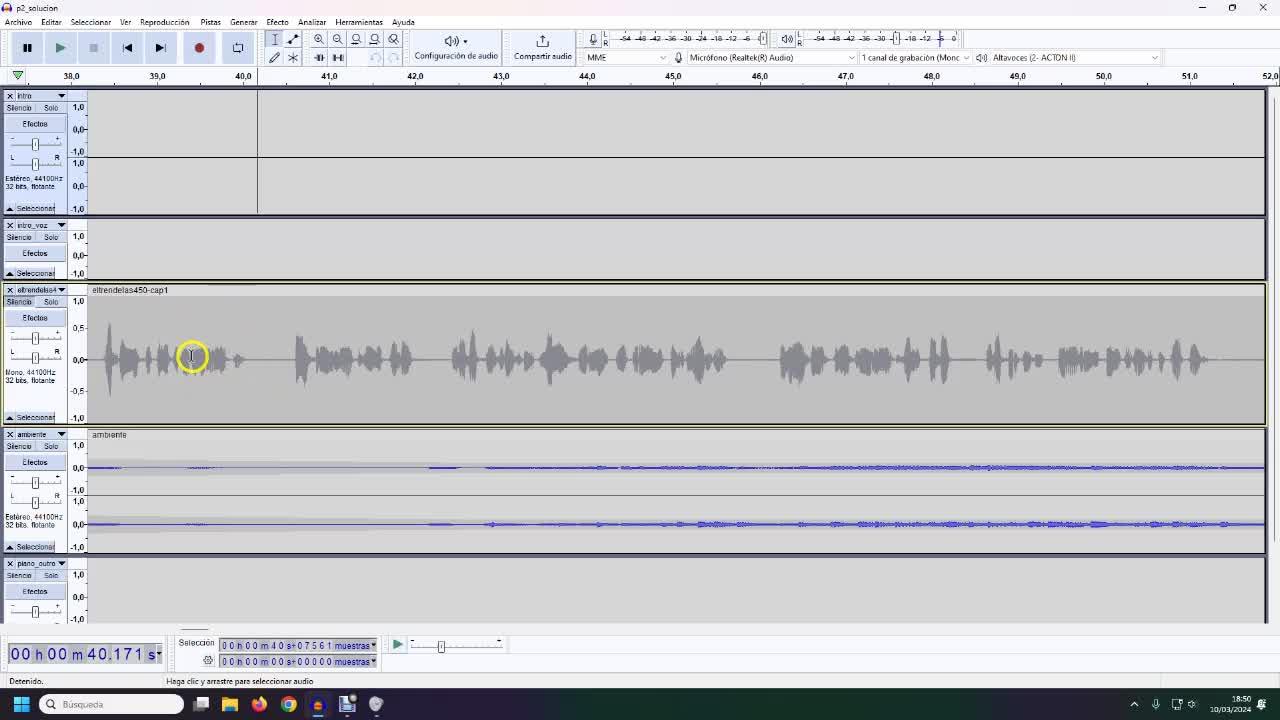Click Efectos button on the intro track
The image size is (1280, 720).
[x=35, y=124]
